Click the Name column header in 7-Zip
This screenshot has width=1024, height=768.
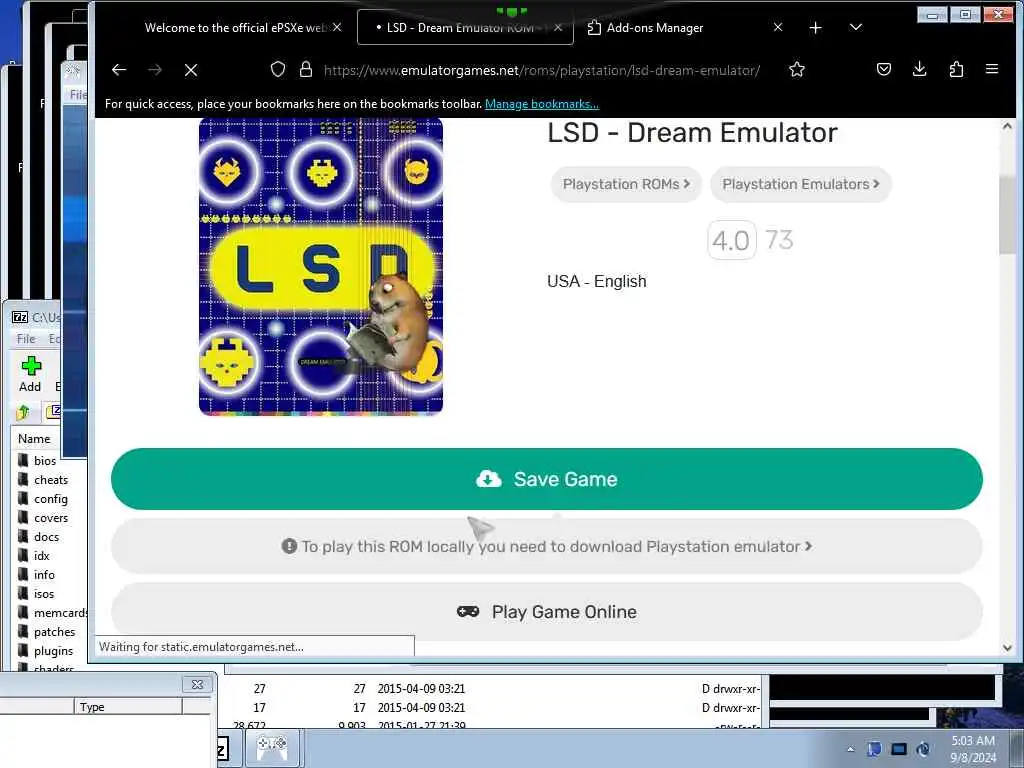click(x=34, y=439)
